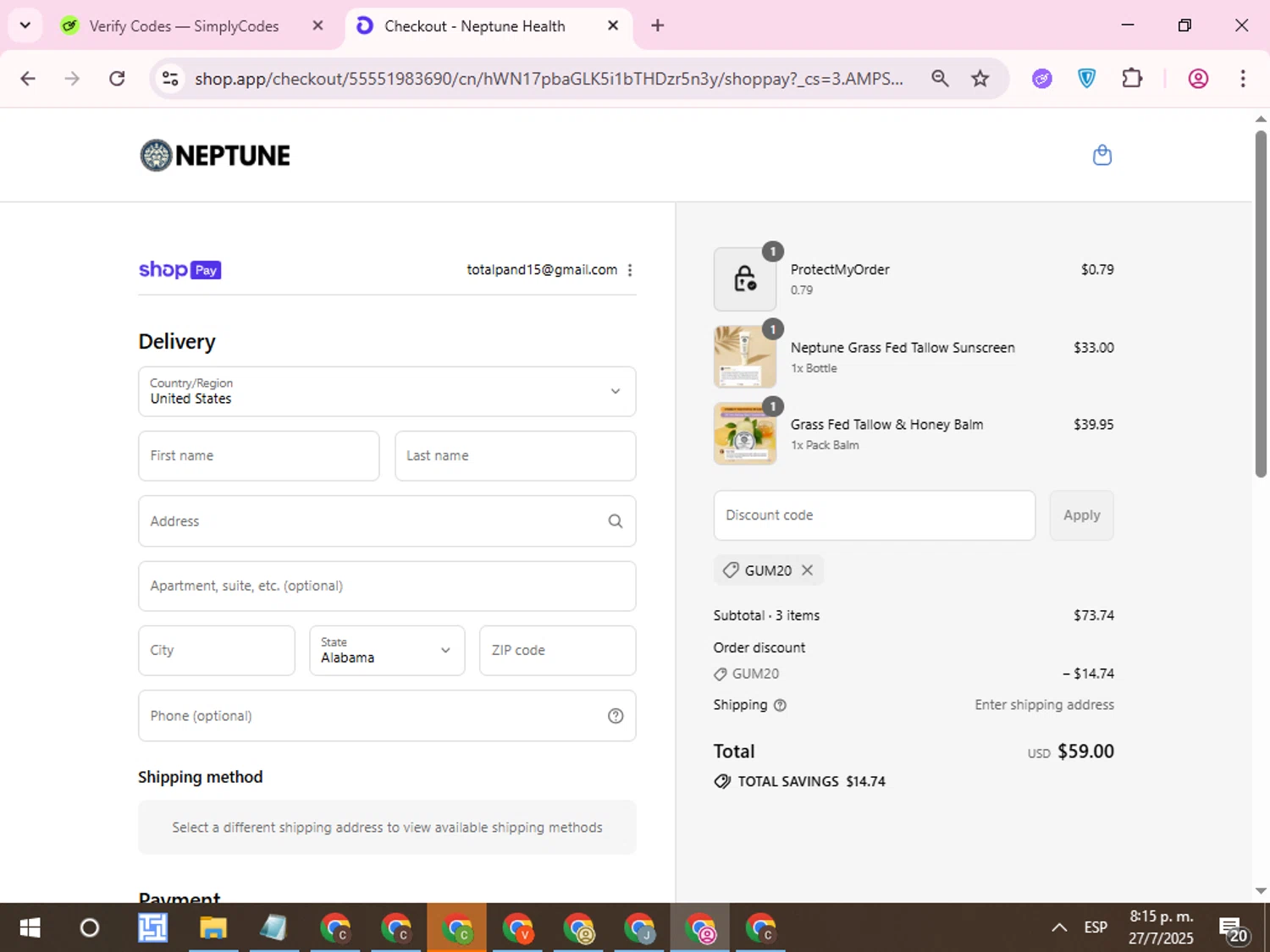Click the ZIP code field
Viewport: 1270px width, 952px height.
tap(557, 651)
